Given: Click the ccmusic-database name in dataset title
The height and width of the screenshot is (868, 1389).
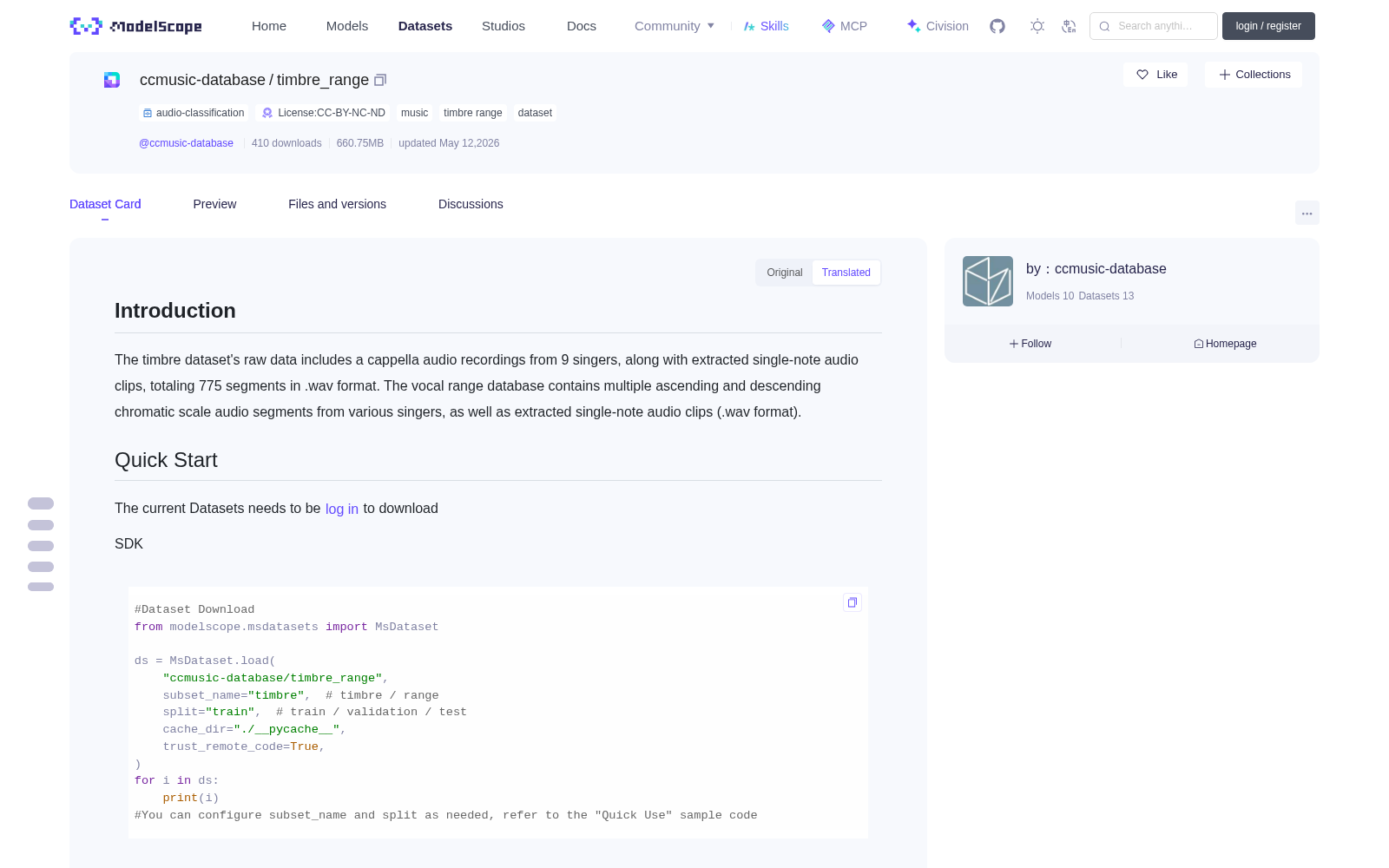Looking at the screenshot, I should (x=202, y=80).
